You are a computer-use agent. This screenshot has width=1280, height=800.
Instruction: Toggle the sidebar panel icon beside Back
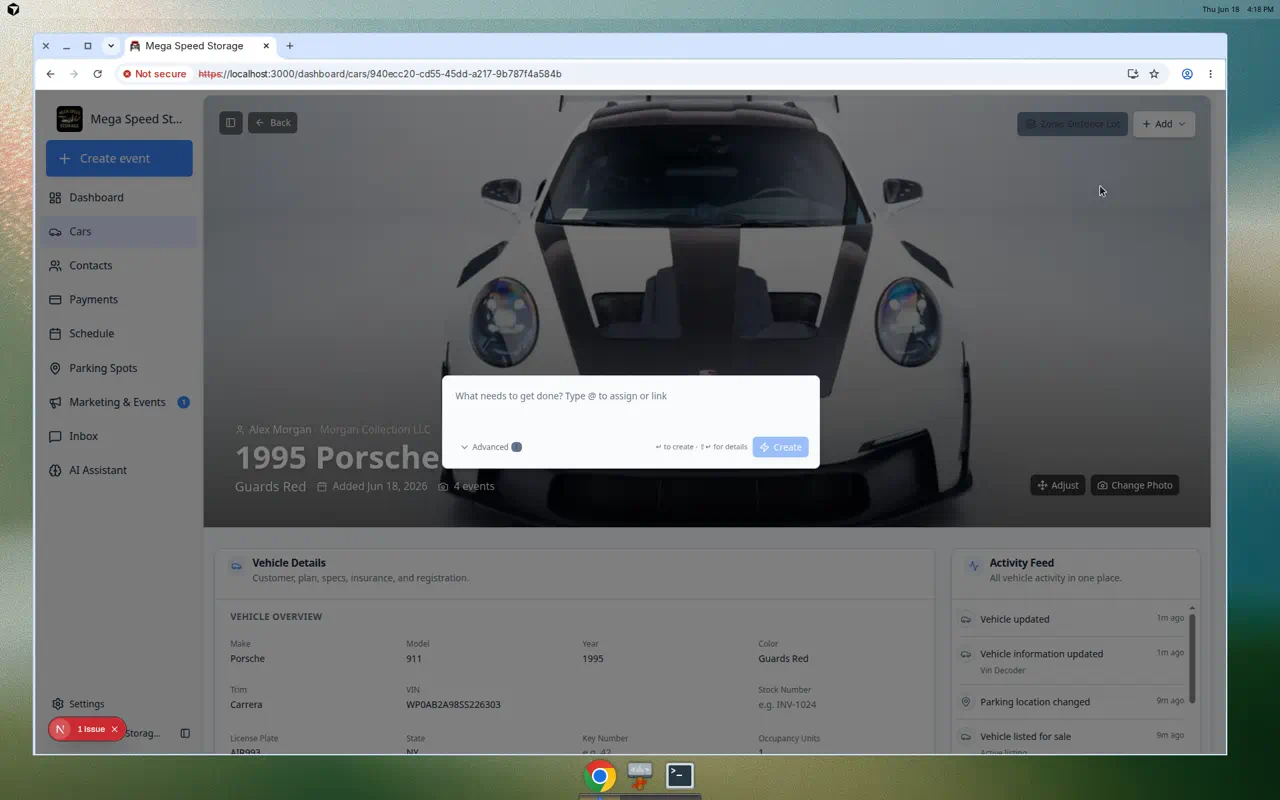coord(231,123)
